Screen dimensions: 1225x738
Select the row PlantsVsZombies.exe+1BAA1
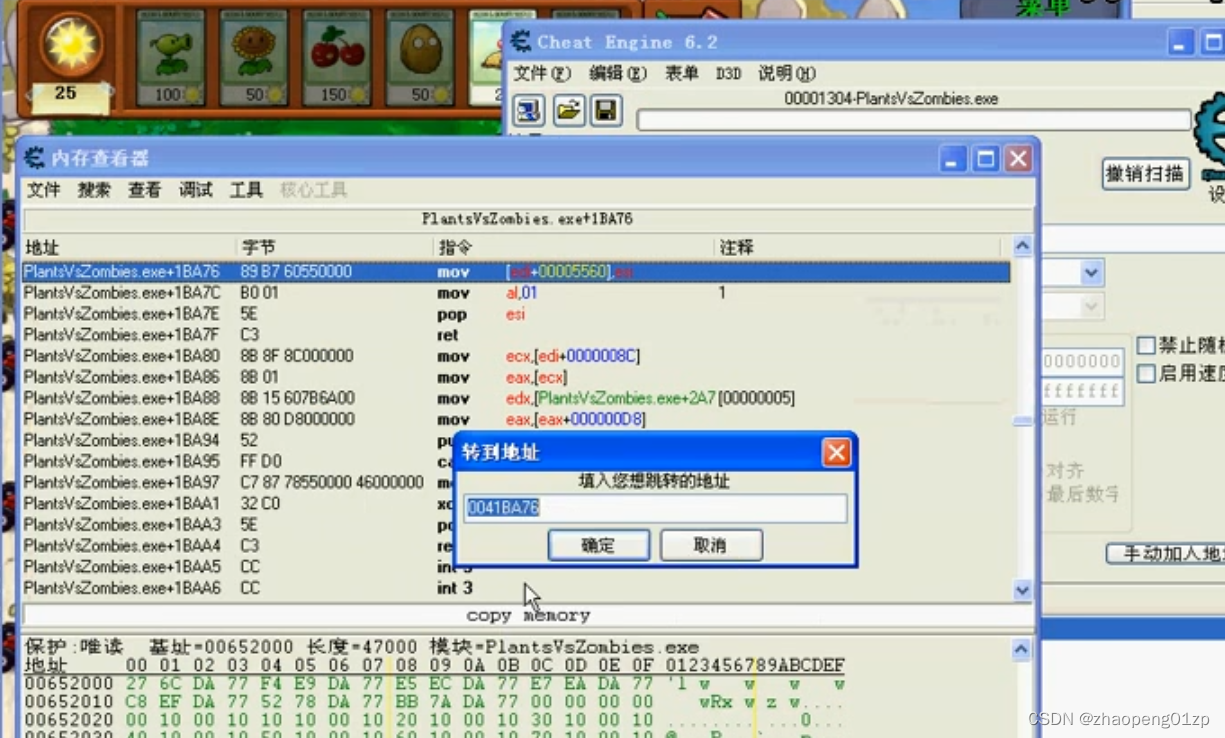[238, 503]
